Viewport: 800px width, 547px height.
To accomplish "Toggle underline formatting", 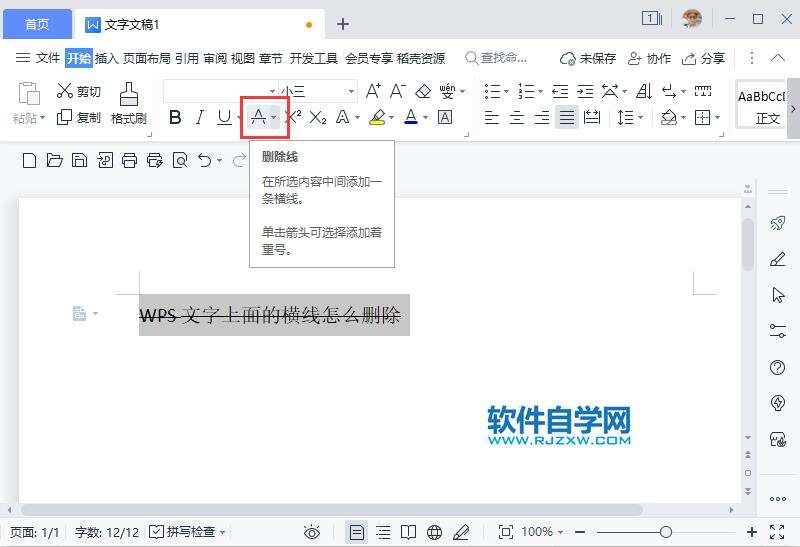I will coord(224,118).
